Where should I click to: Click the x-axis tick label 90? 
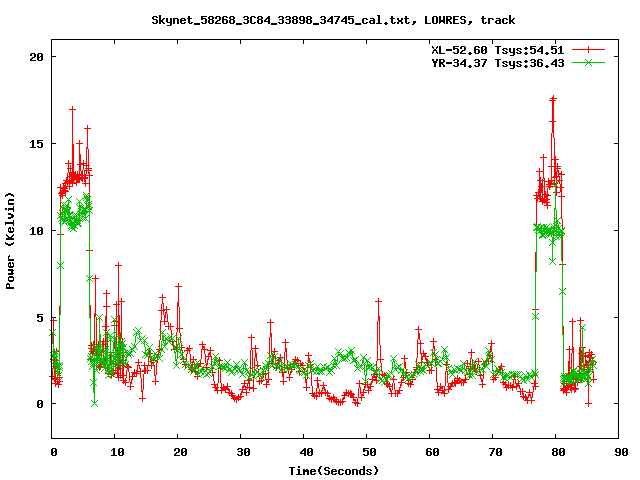(621, 452)
